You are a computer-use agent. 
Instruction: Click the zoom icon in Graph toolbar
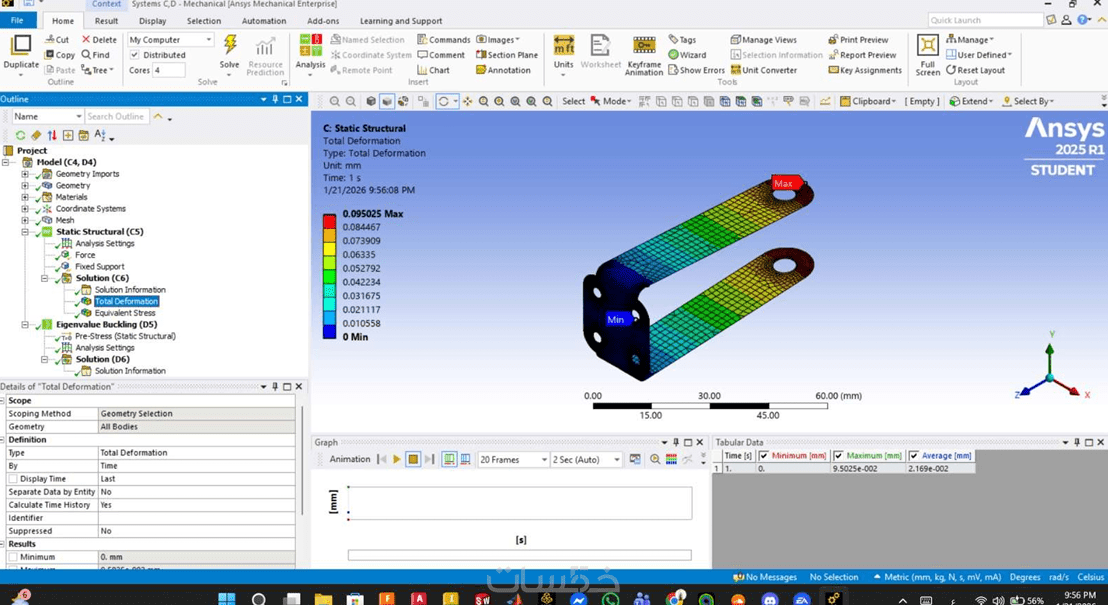(x=655, y=459)
